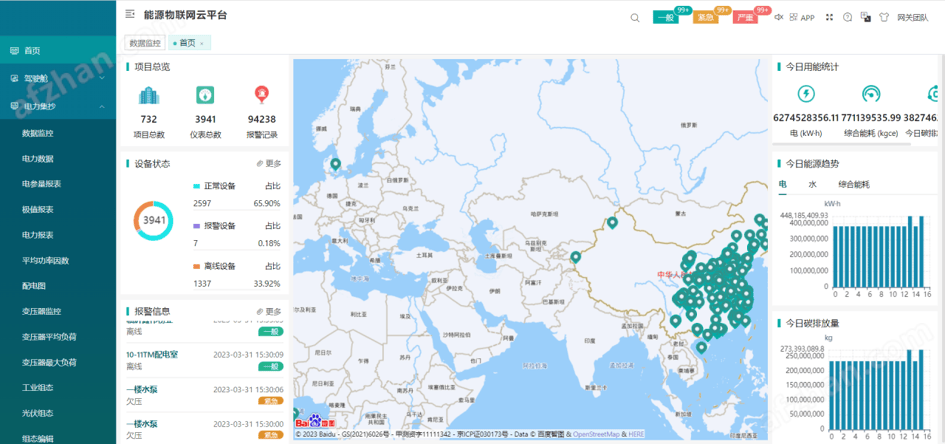
Task: Switch to the 数据监控 page tab
Action: (145, 43)
